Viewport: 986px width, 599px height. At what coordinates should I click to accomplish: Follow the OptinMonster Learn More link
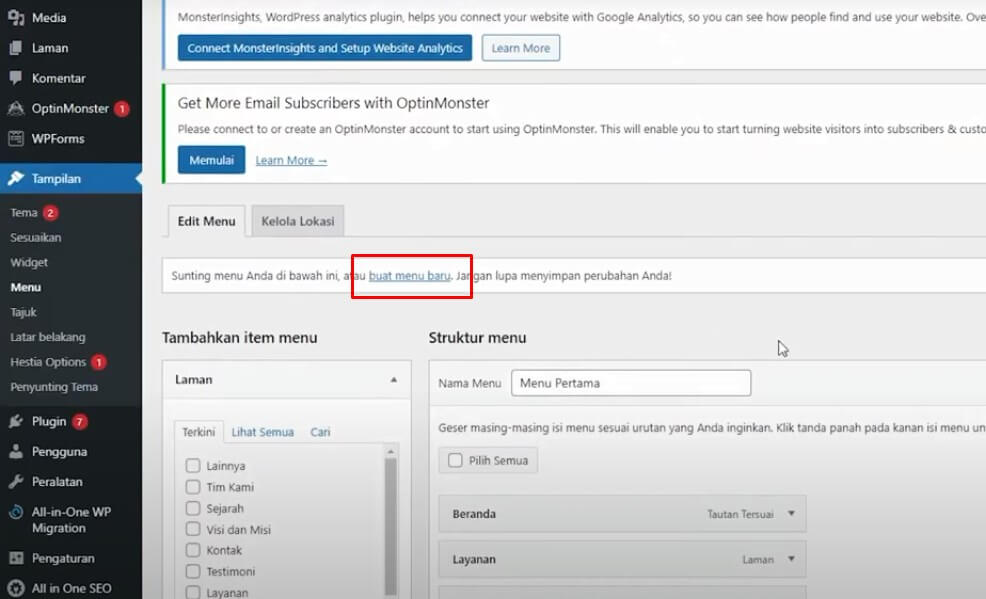pos(291,161)
